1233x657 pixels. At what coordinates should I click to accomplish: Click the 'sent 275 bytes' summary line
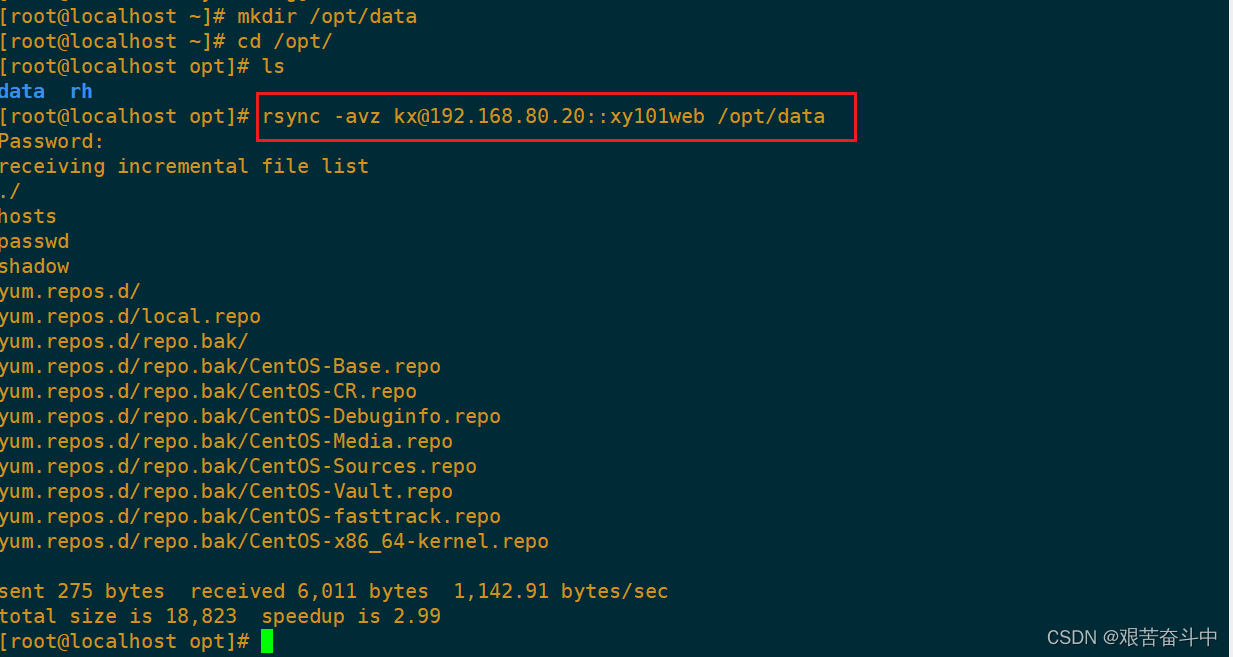click(334, 591)
